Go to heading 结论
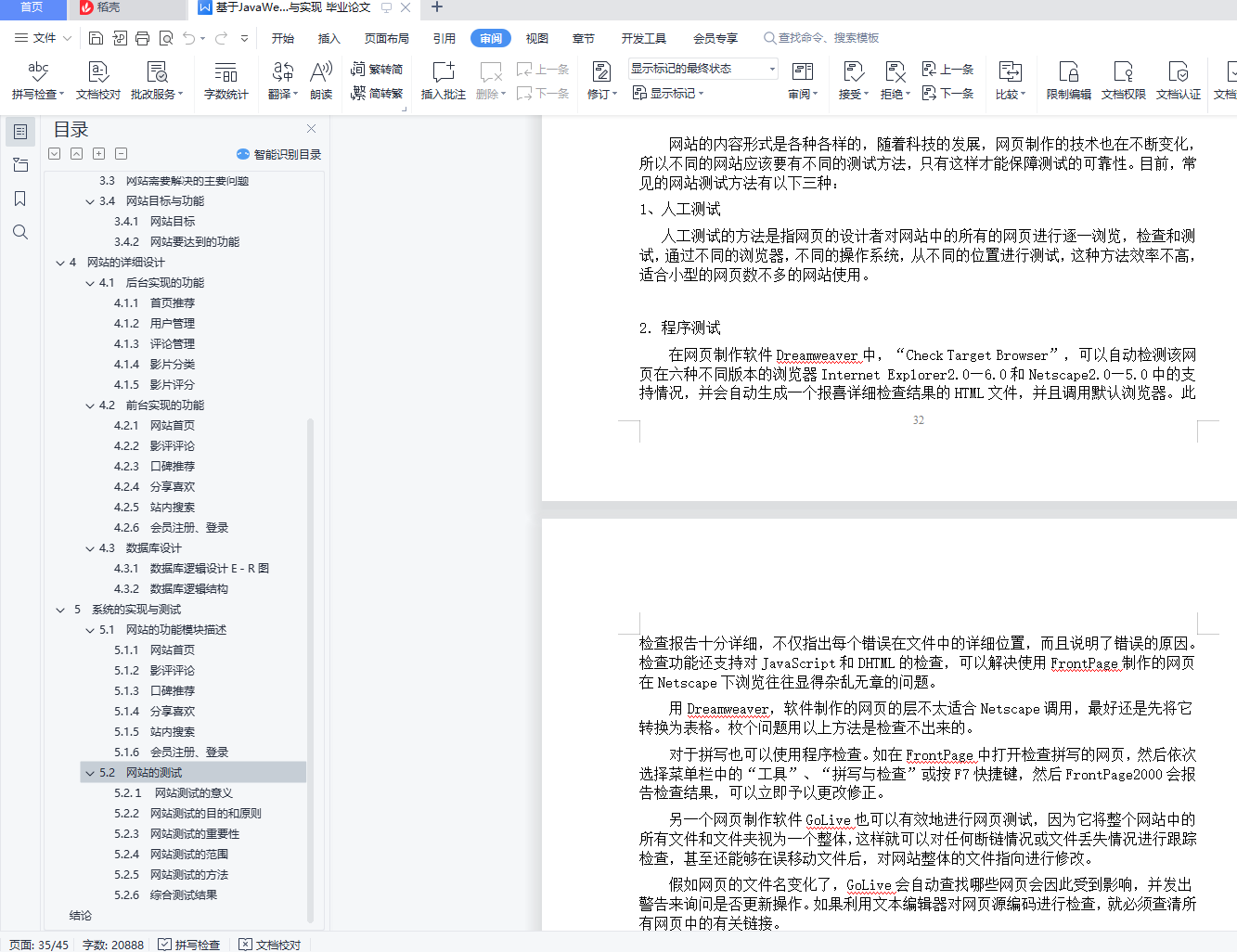The height and width of the screenshot is (952, 1237). (81, 916)
